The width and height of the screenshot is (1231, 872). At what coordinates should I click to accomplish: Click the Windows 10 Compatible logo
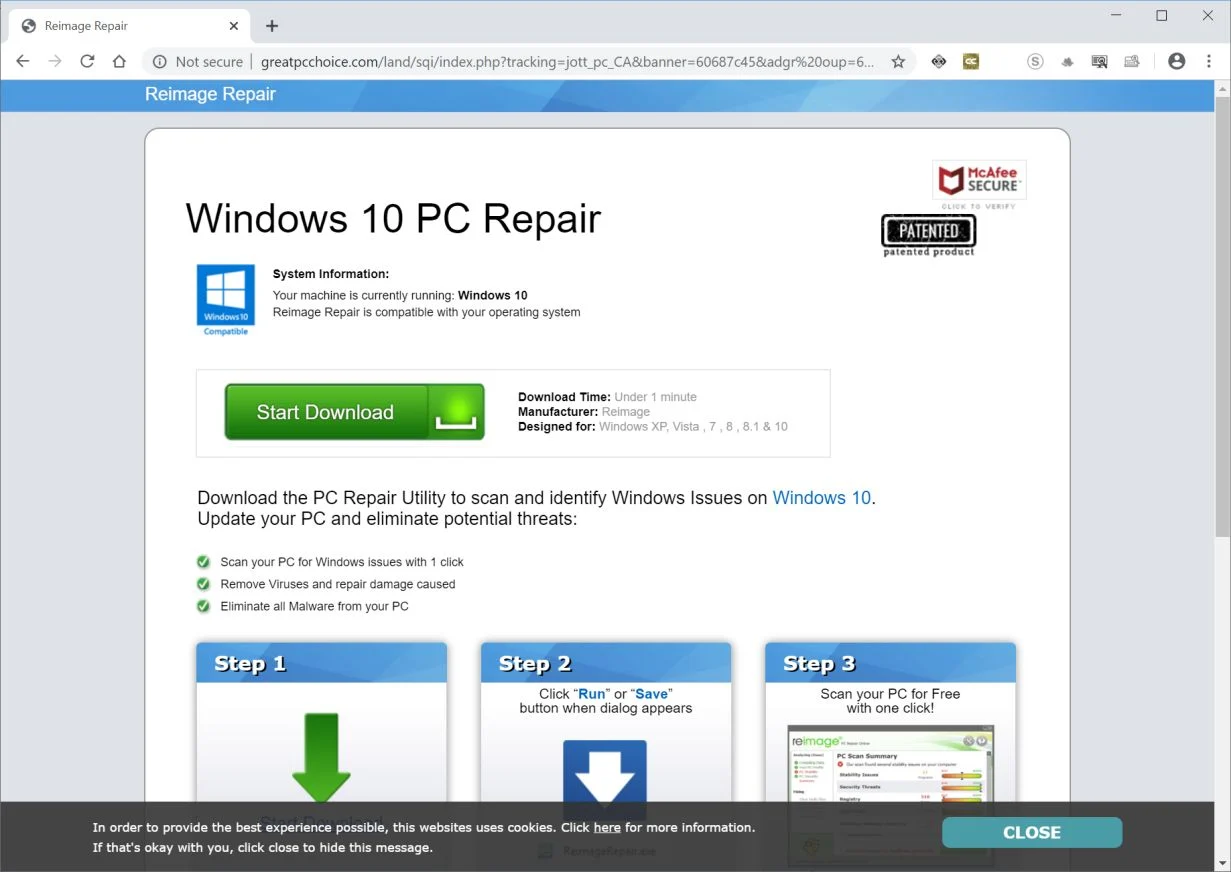point(226,300)
